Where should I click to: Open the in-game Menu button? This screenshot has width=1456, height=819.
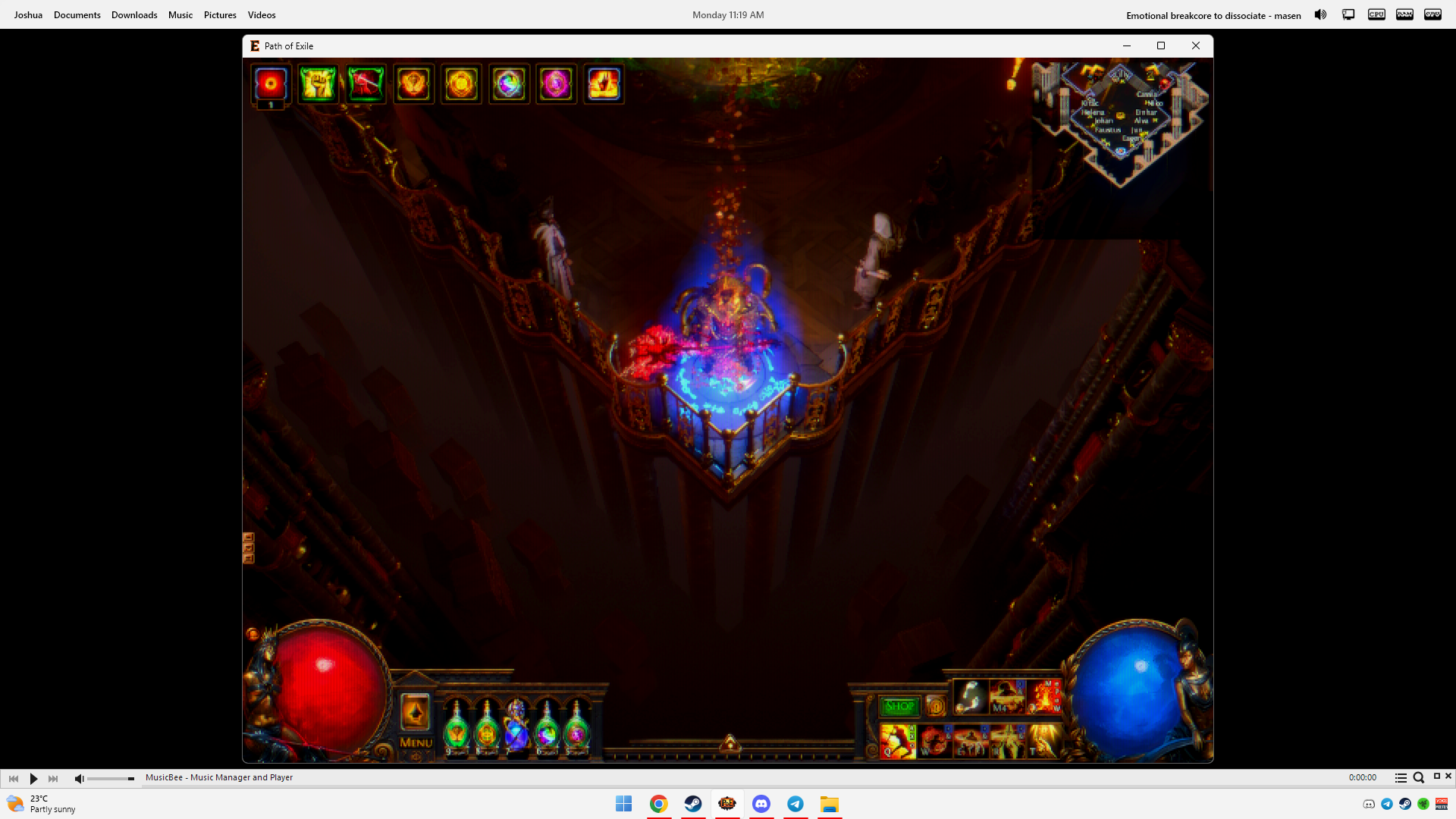[416, 742]
